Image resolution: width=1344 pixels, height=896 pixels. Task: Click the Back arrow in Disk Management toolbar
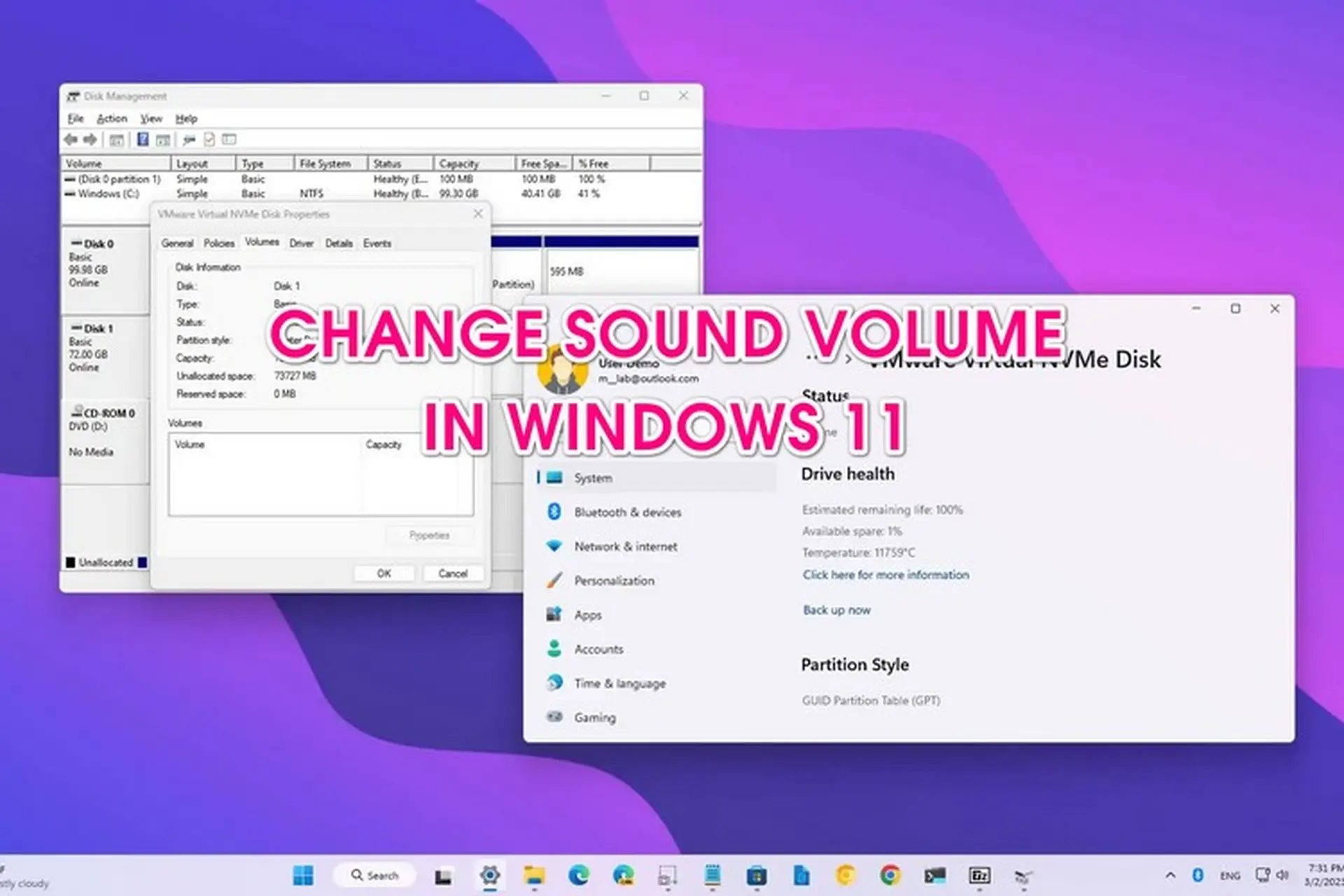point(71,139)
